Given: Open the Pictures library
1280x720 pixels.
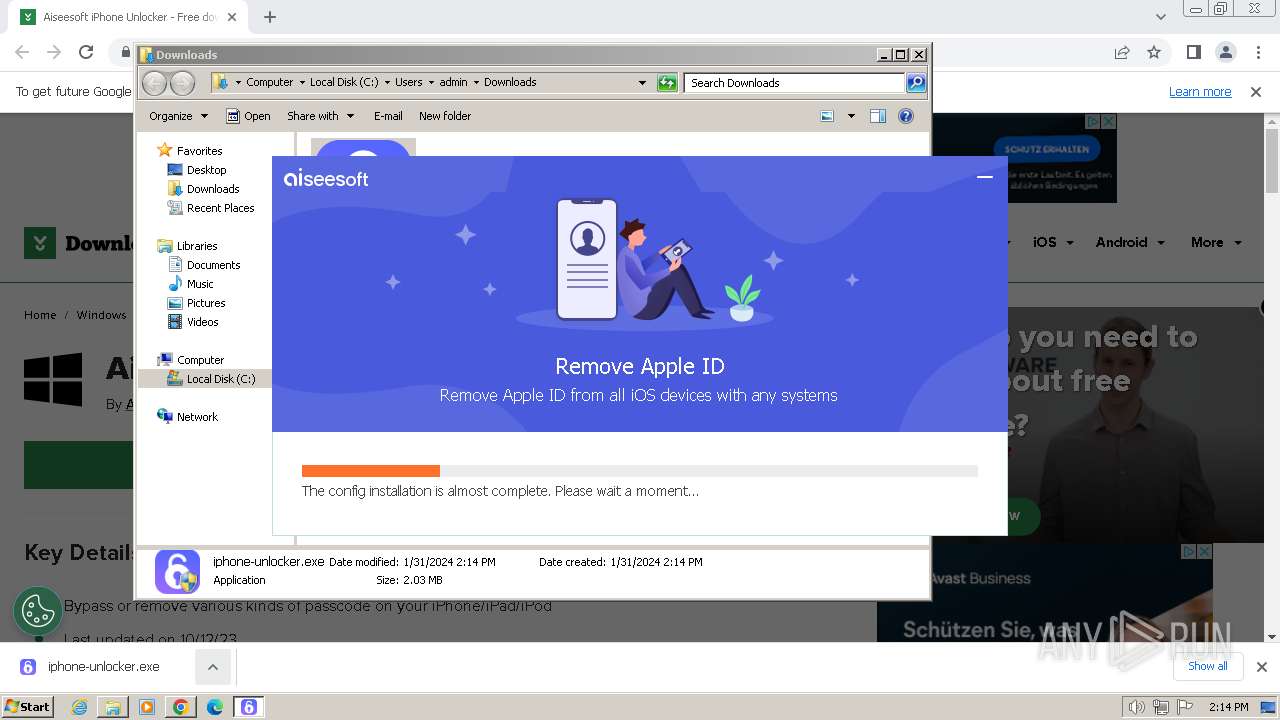Looking at the screenshot, I should point(206,303).
